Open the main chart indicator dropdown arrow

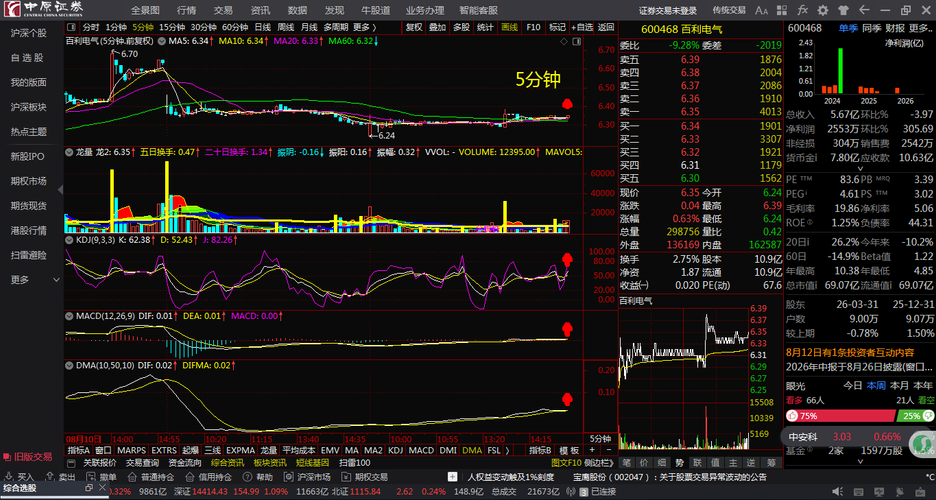click(x=162, y=41)
